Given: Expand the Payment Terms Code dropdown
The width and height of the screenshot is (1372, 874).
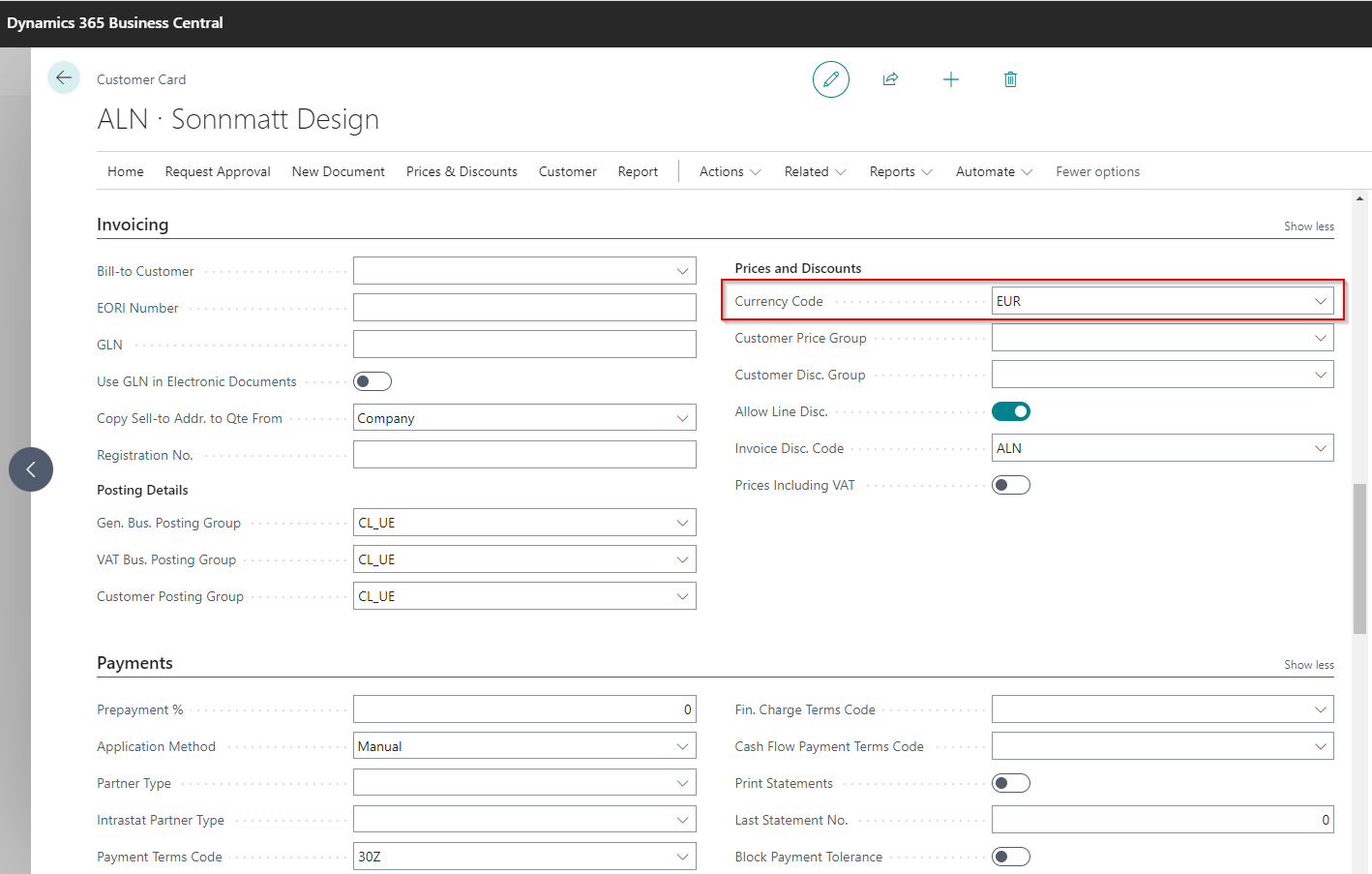Looking at the screenshot, I should point(682,857).
